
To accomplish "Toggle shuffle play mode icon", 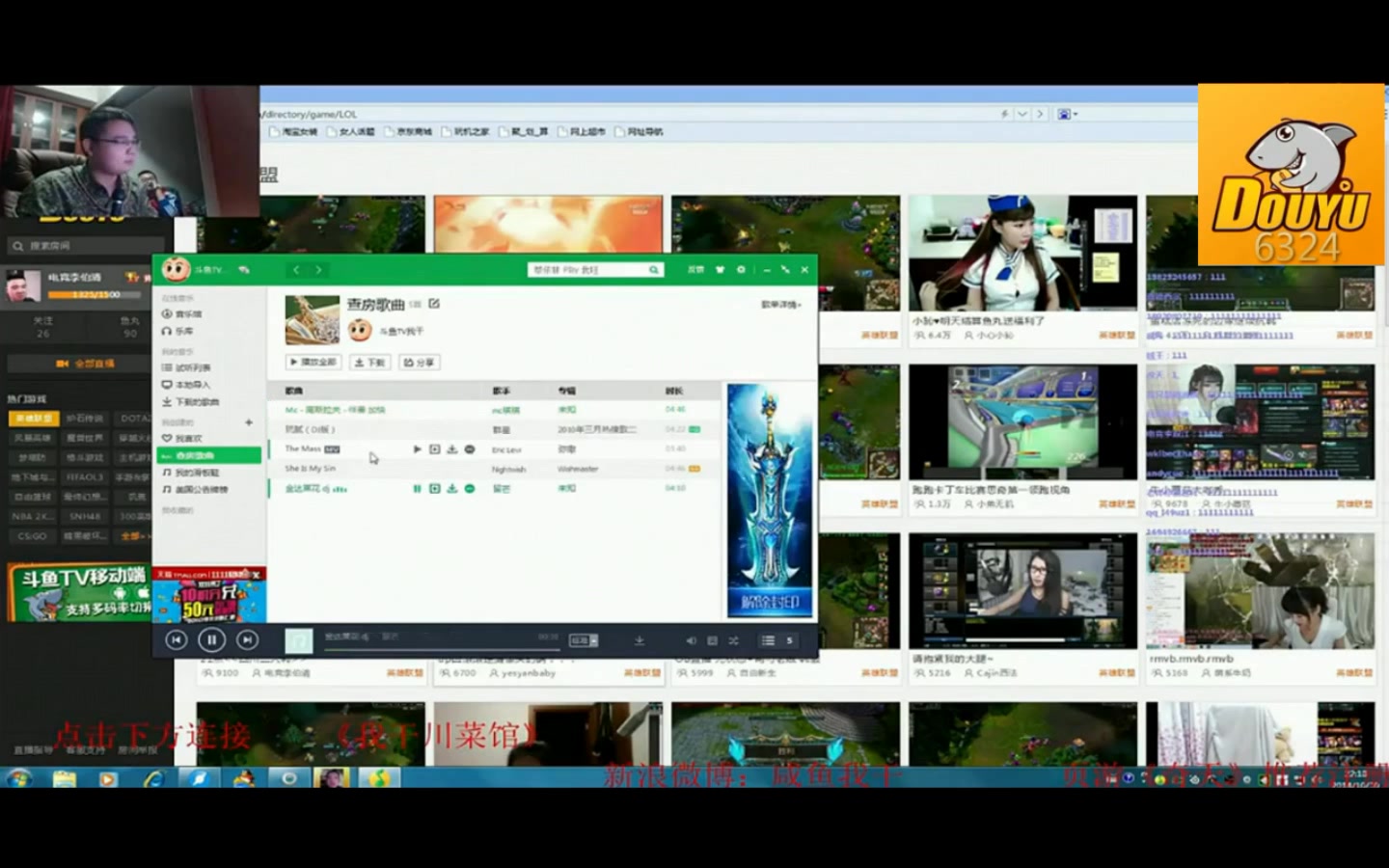I will coord(733,640).
